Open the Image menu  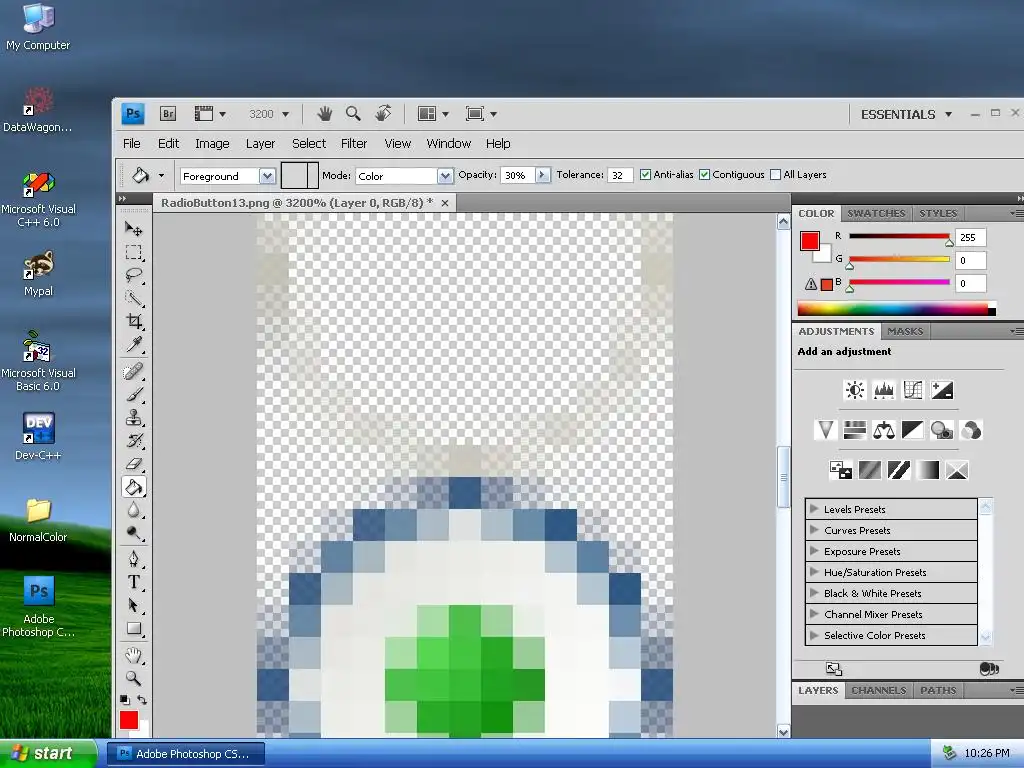click(212, 144)
